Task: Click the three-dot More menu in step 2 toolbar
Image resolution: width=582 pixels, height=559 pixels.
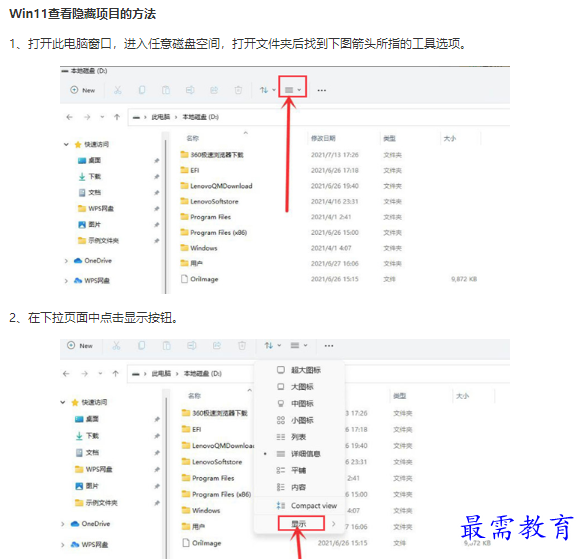Action: pos(329,346)
